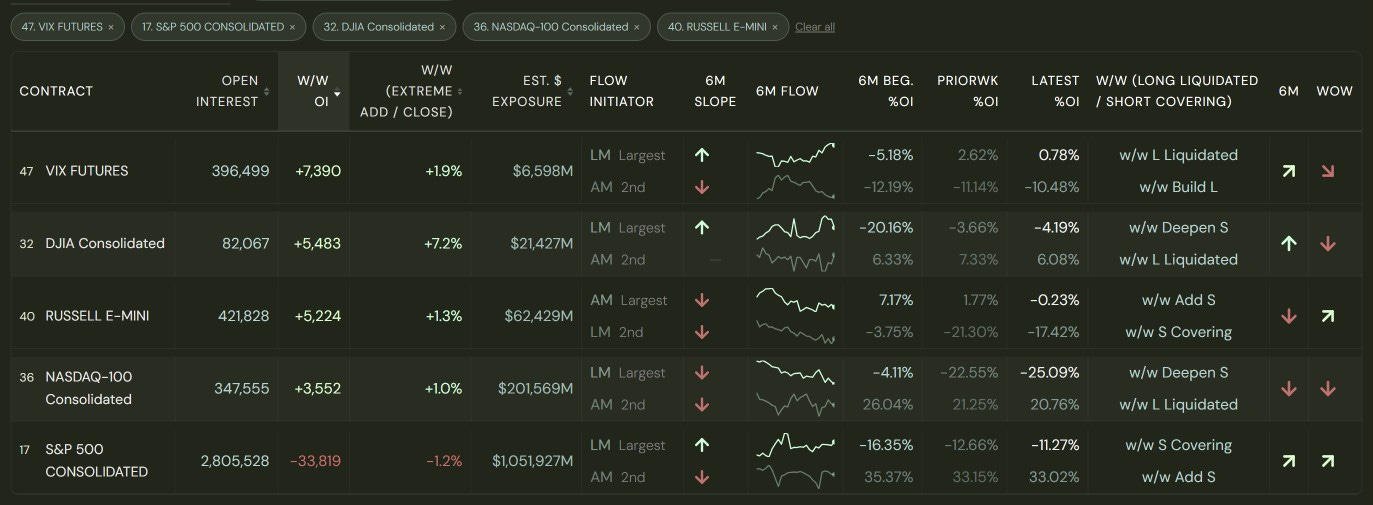Open NASDAQ-100 LM 6M flow sparkline
Image resolution: width=1373 pixels, height=505 pixels.
click(x=796, y=372)
